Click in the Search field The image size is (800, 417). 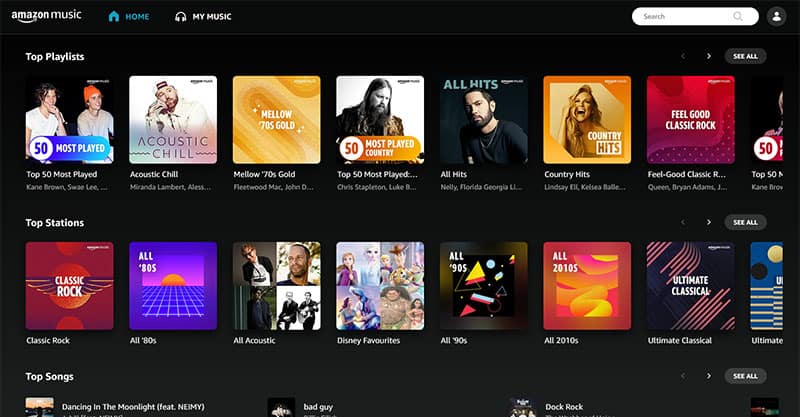point(695,16)
